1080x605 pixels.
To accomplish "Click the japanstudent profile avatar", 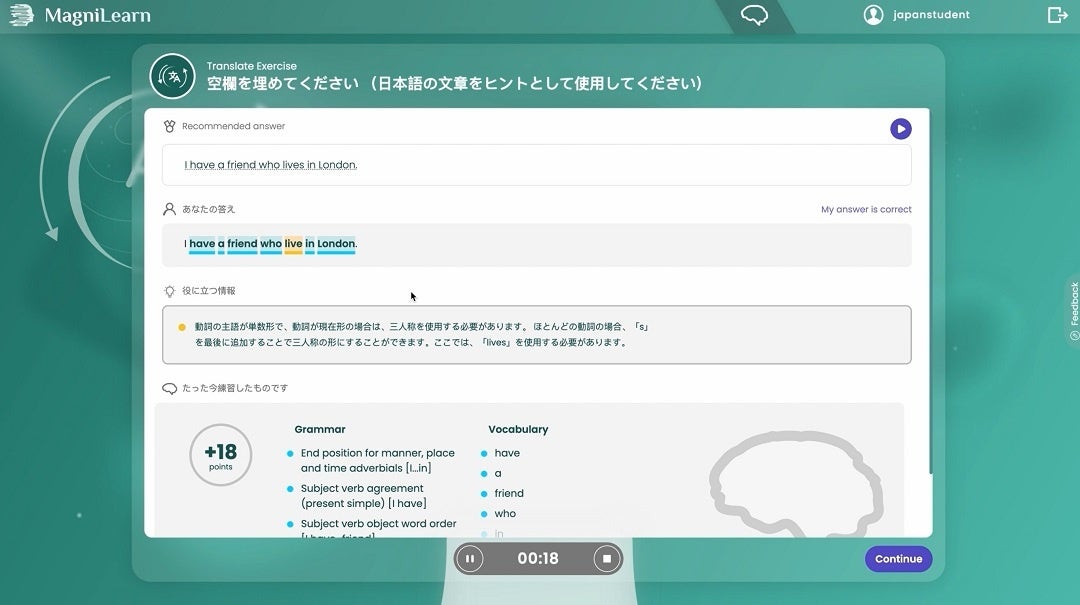I will click(874, 15).
